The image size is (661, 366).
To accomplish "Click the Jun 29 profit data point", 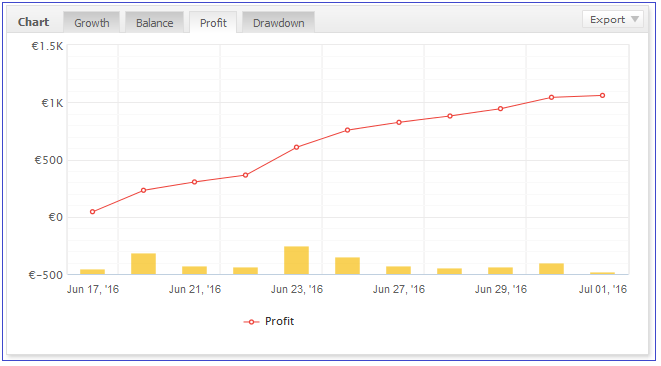I will pyautogui.click(x=500, y=109).
